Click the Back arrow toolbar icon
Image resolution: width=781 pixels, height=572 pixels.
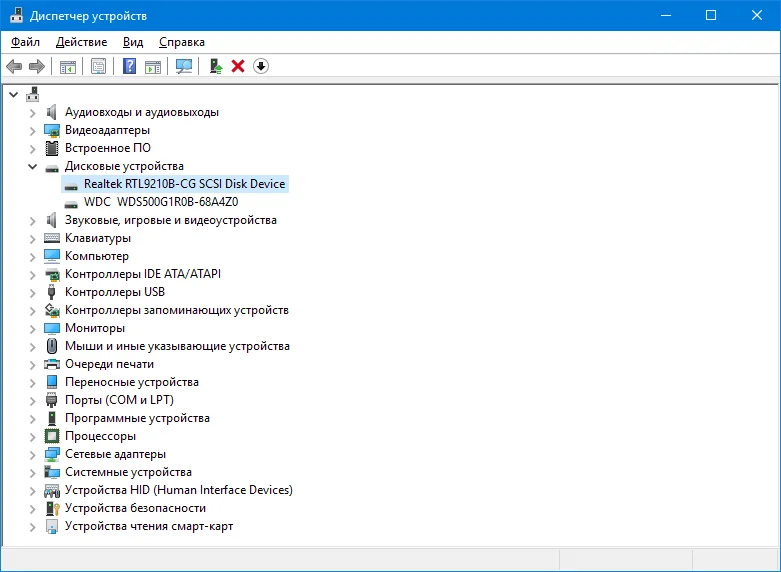[14, 66]
